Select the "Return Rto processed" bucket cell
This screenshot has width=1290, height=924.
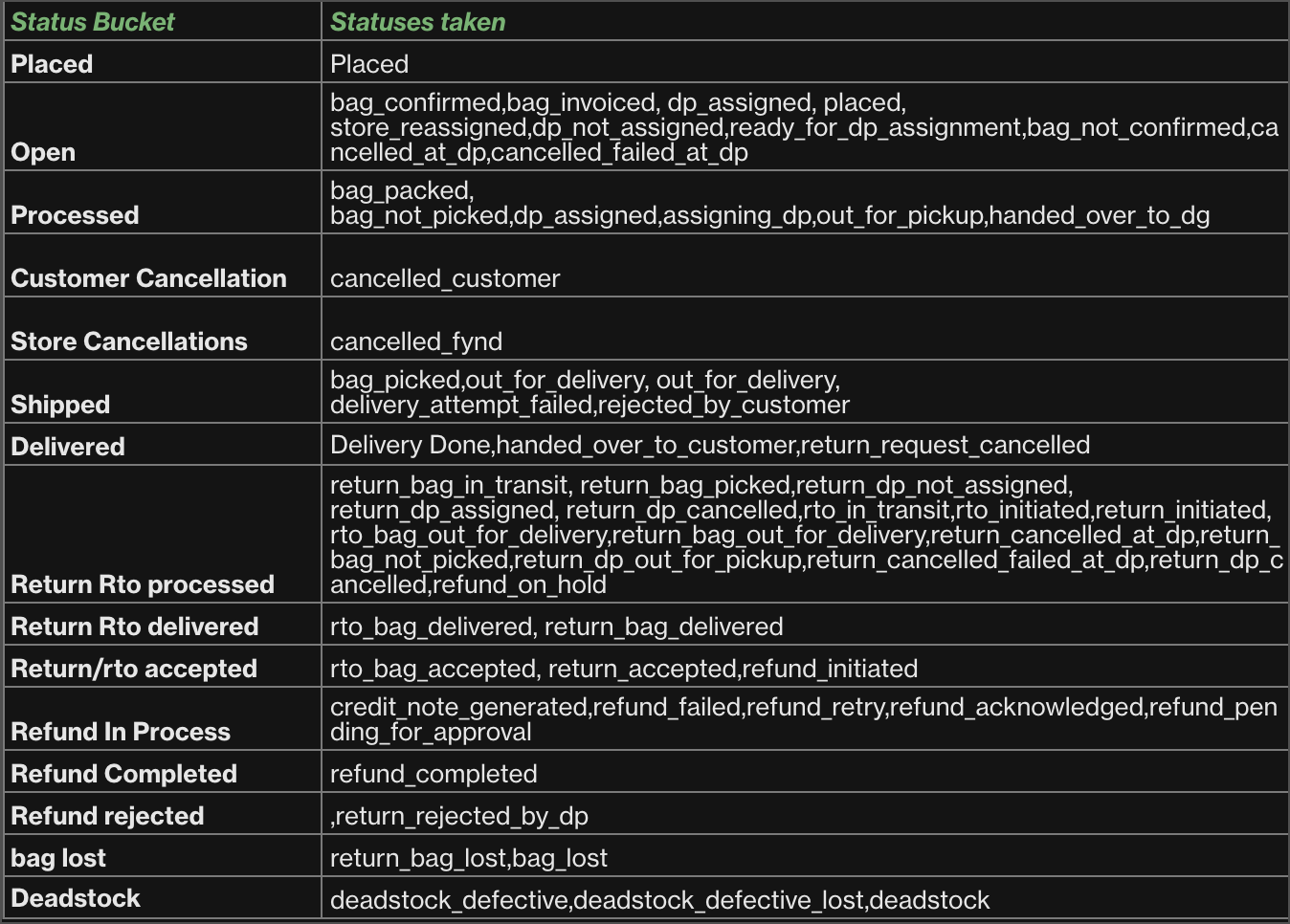pyautogui.click(x=143, y=584)
